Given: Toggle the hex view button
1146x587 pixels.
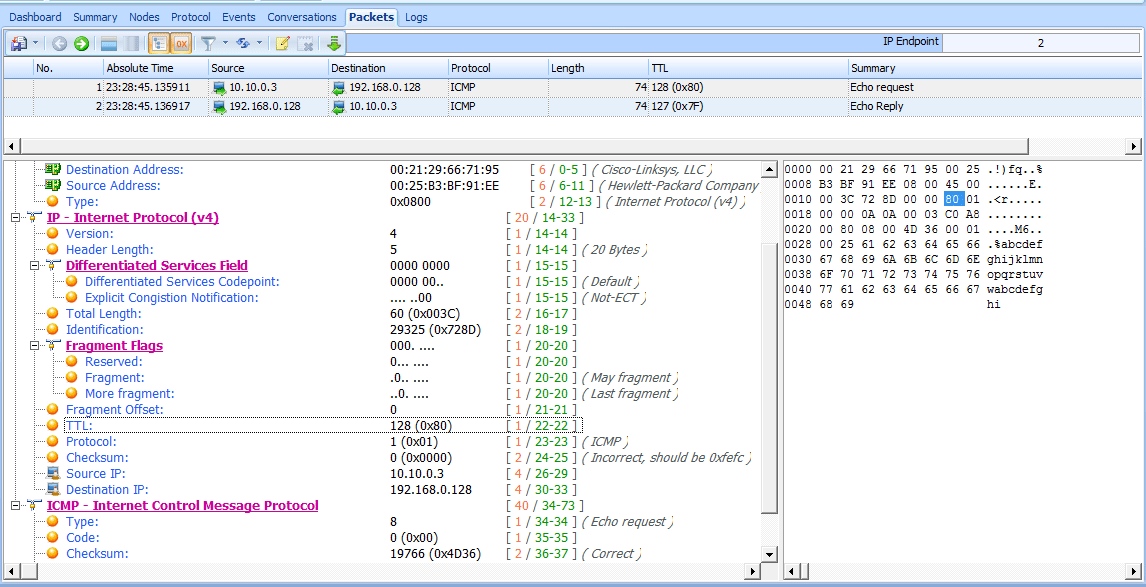Looking at the screenshot, I should (x=181, y=44).
